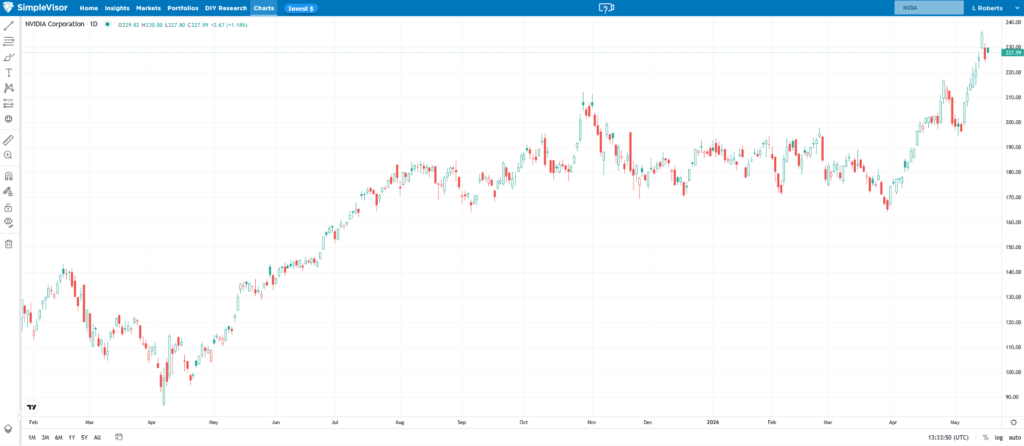Open the help video icon in header
This screenshot has width=1024, height=446.
point(606,8)
